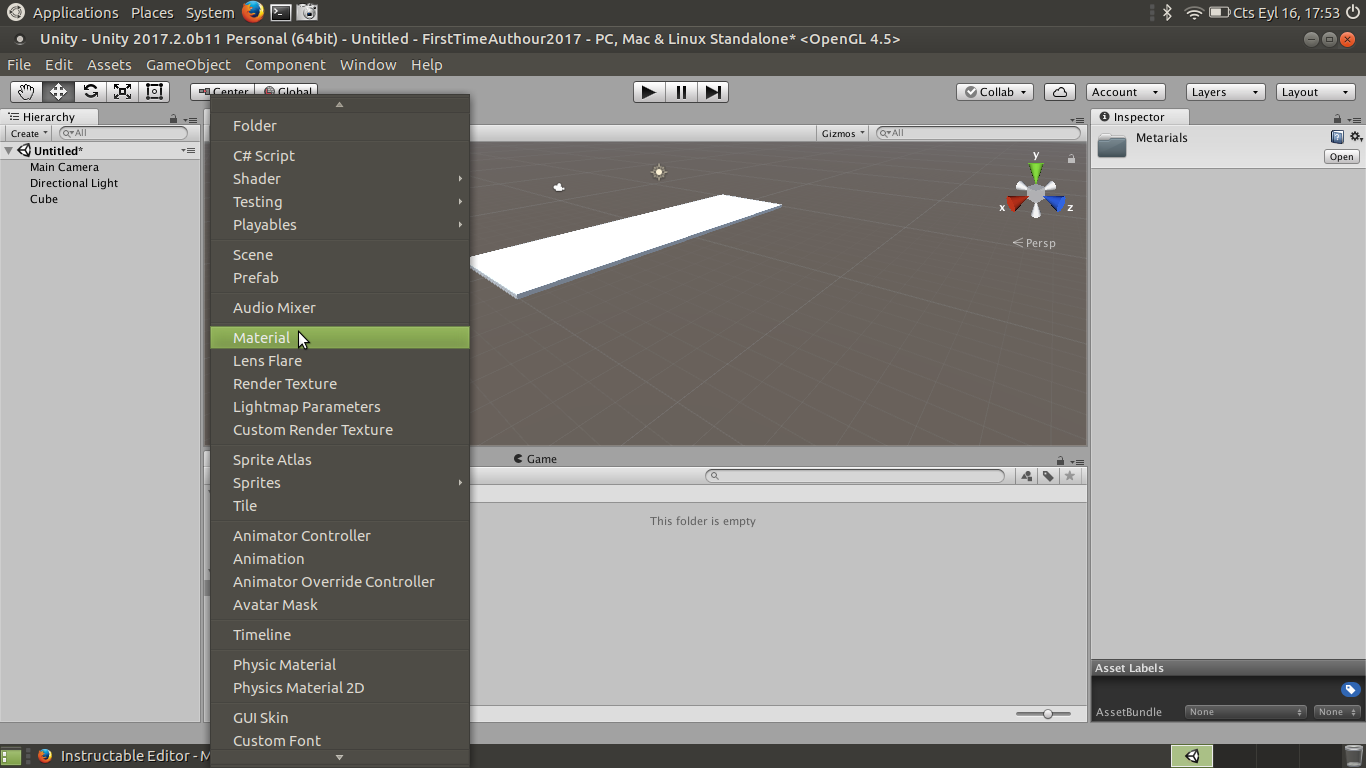The image size is (1366, 768).
Task: Click the red X axis cone on the gizmo
Action: [x=1016, y=204]
